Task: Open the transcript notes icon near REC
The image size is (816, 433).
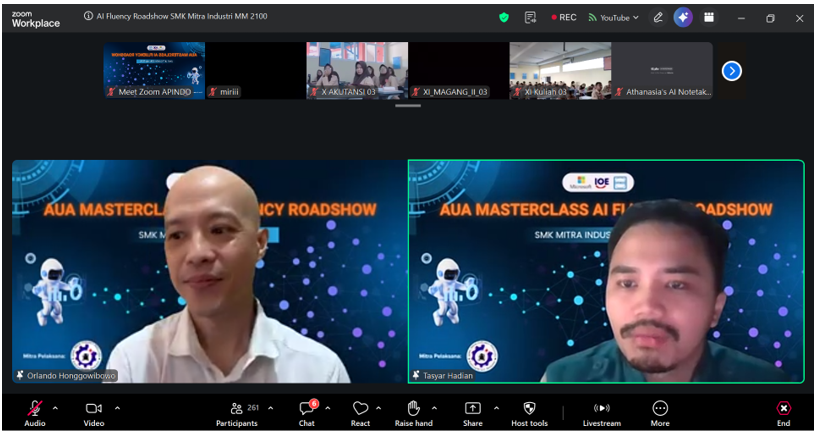Action: [x=530, y=18]
